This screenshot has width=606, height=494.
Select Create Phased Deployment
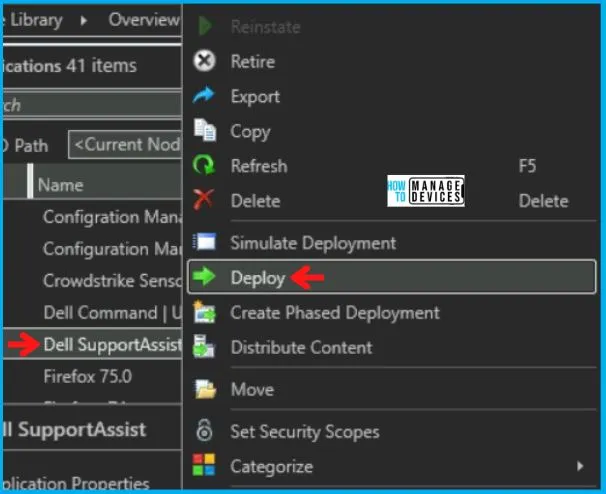[x=392, y=312]
